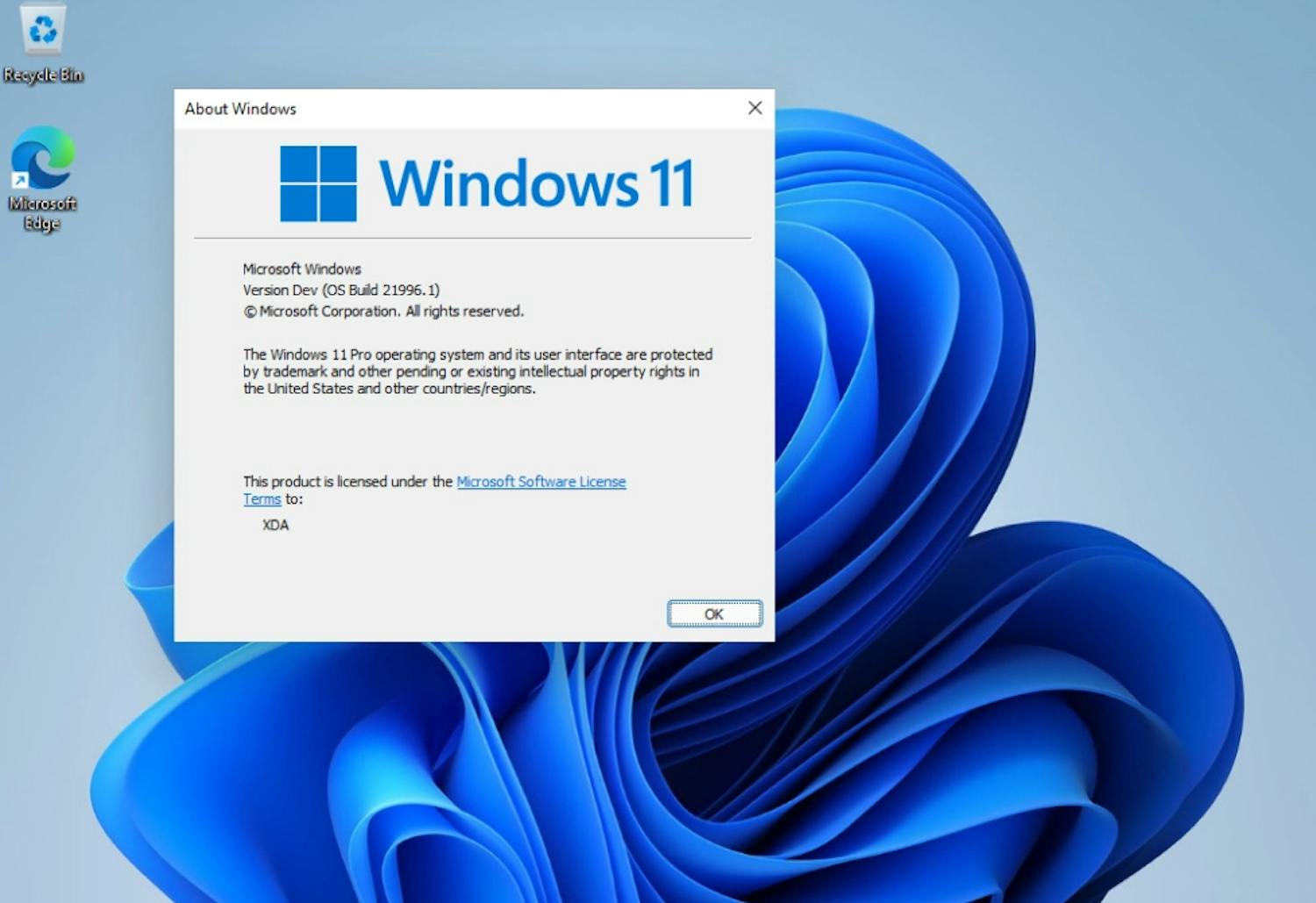
Task: Click the About Windows title bar text
Action: pyautogui.click(x=240, y=109)
